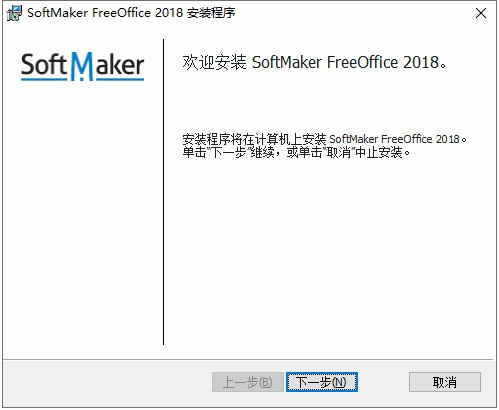Click the blank area beneath the SoftMaker logo
499x410 pixels.
click(82, 213)
